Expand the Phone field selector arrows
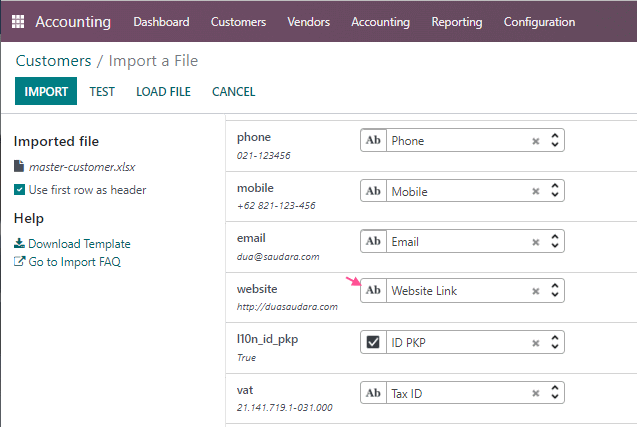Screen dimensions: 637x427 click(x=555, y=140)
